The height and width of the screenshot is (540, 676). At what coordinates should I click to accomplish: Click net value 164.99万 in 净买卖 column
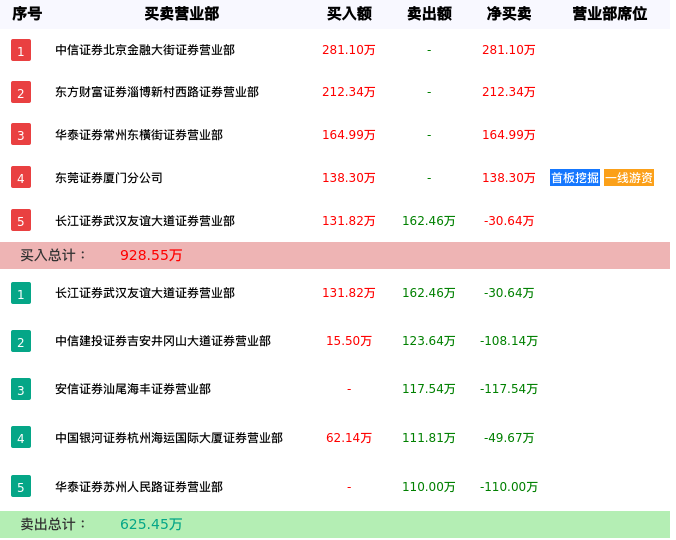coord(509,135)
